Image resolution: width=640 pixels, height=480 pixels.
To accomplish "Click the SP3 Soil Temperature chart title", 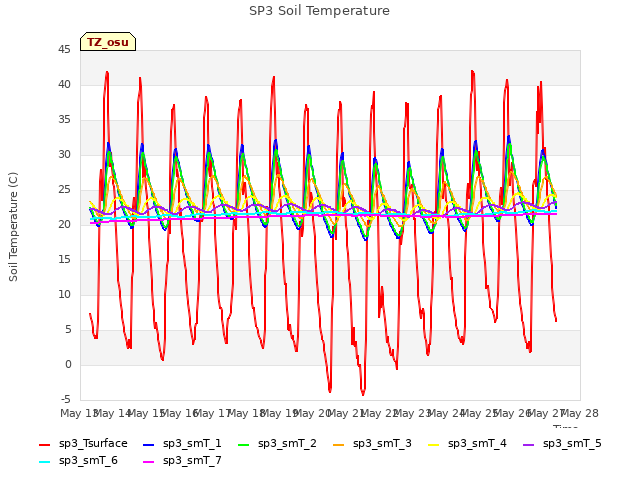I will [319, 11].
